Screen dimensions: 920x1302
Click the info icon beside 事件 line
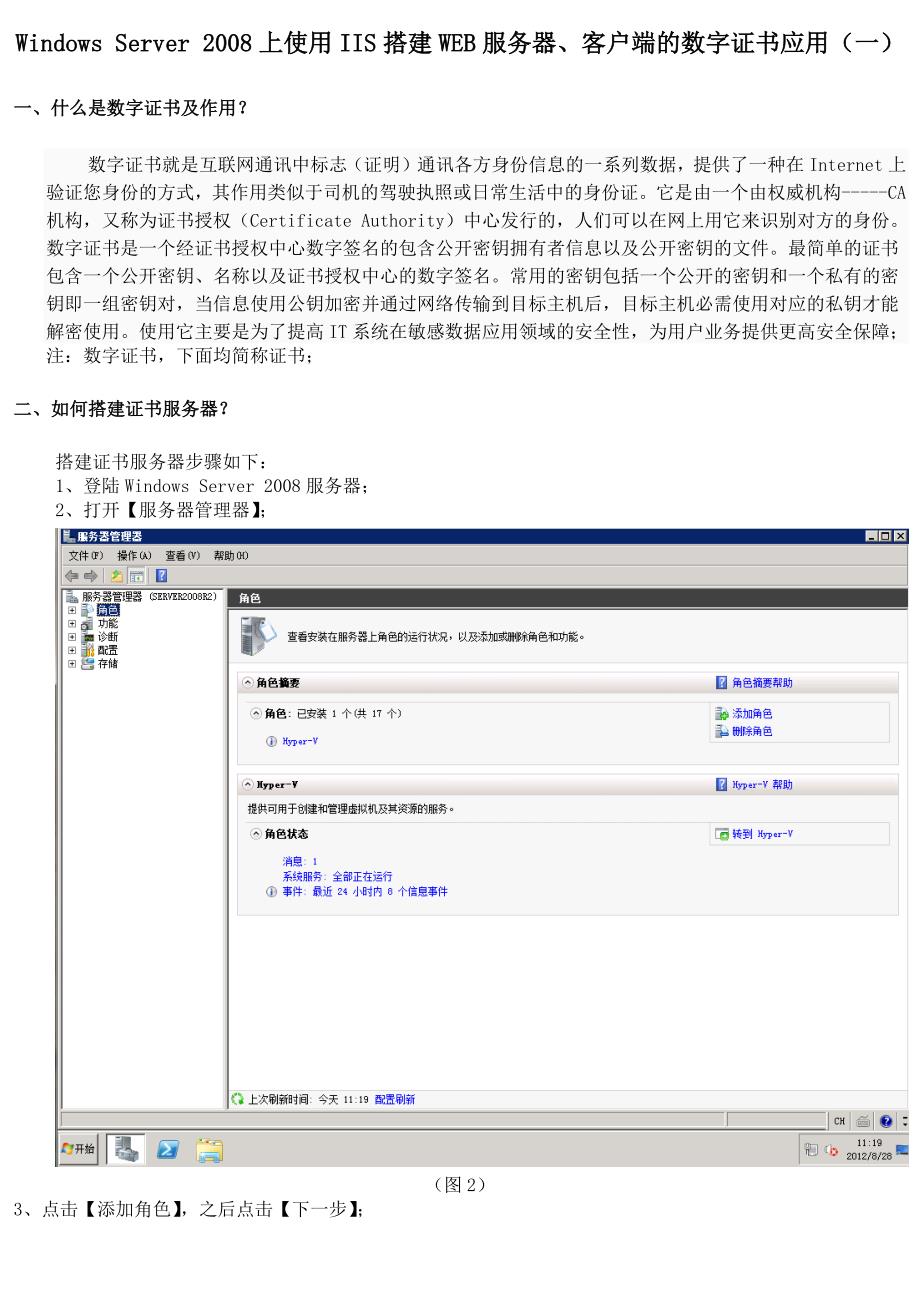271,891
